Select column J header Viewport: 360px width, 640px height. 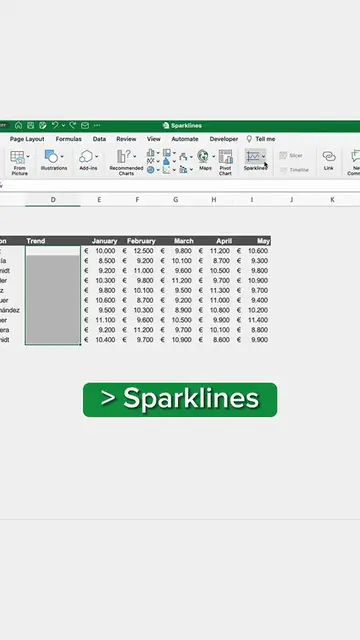tap(291, 200)
